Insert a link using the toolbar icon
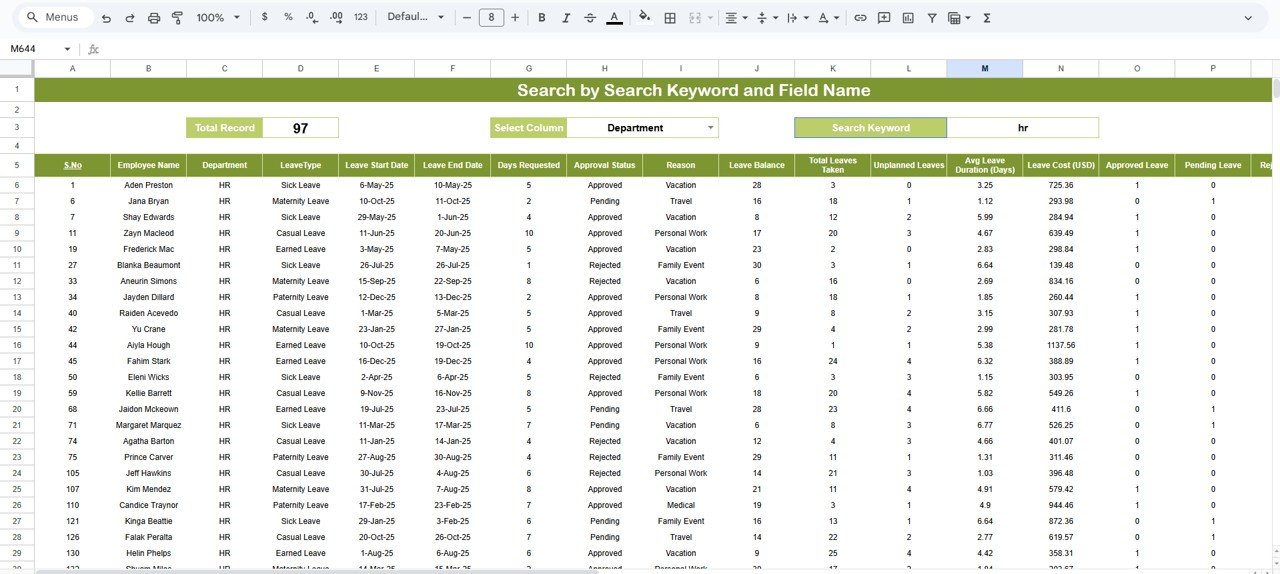The height and width of the screenshot is (574, 1280). tap(860, 18)
